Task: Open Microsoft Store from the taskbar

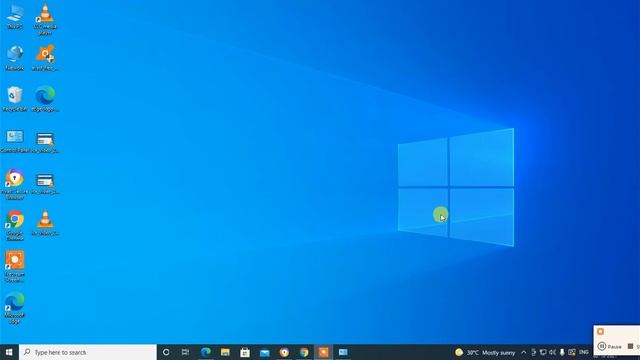Action: pyautogui.click(x=245, y=352)
